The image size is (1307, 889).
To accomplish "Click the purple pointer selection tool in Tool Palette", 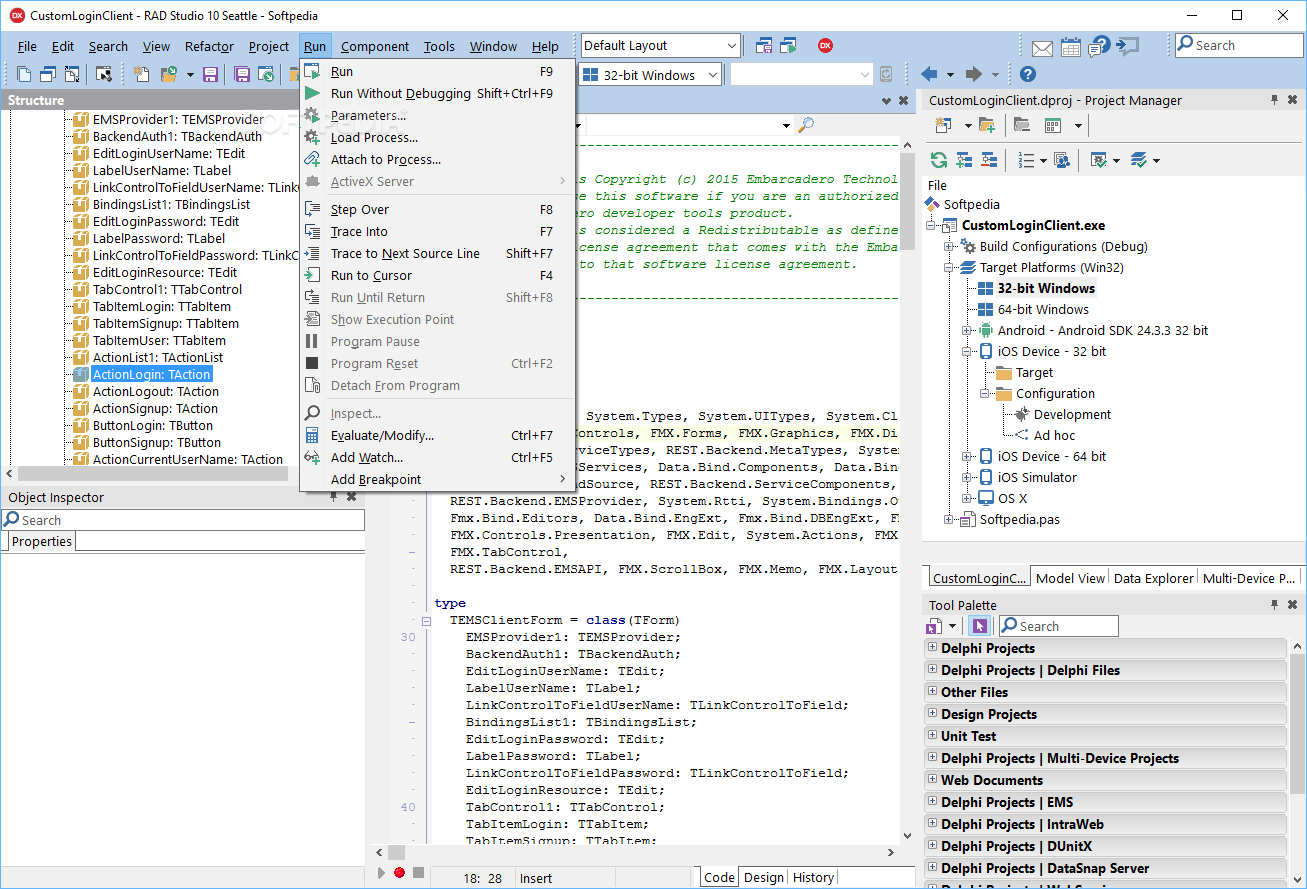I will 979,626.
